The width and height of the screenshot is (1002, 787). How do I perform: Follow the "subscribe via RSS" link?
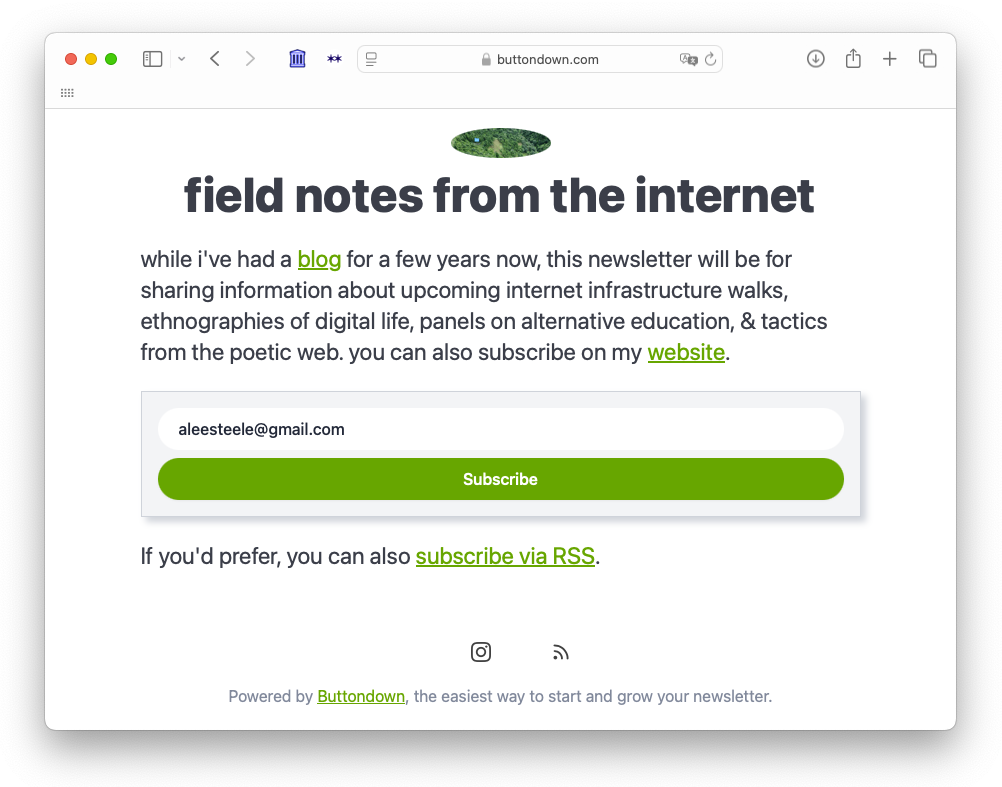pos(505,557)
